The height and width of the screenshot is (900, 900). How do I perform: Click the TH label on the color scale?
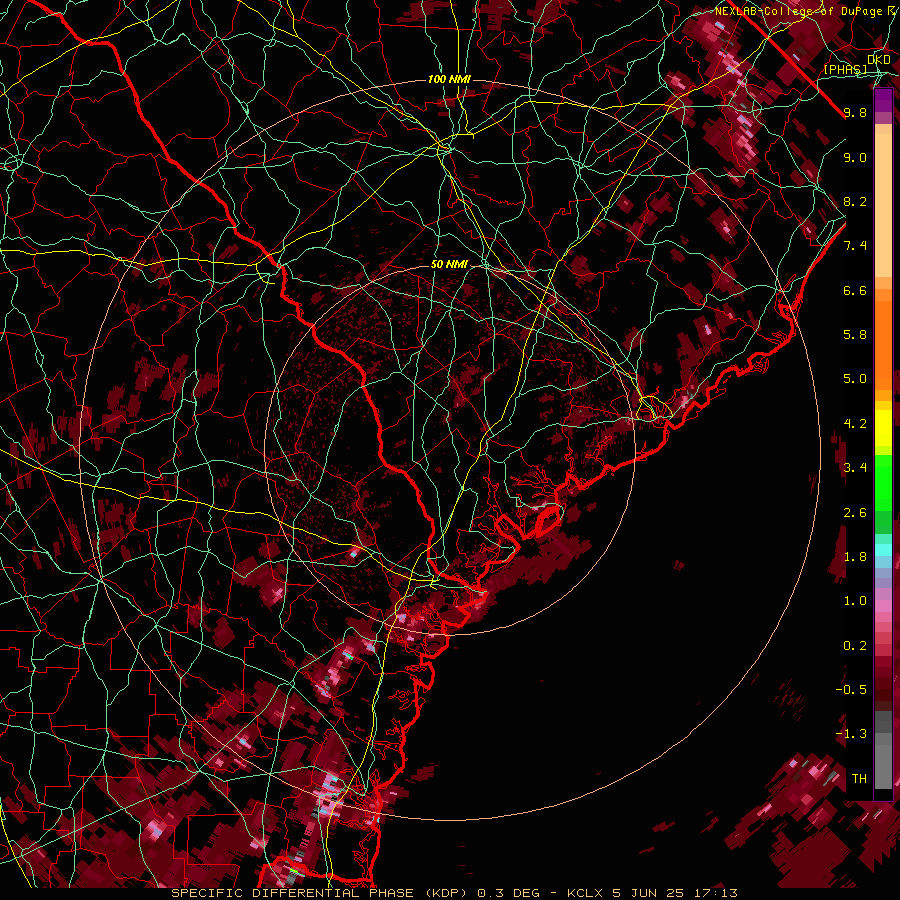tap(859, 779)
